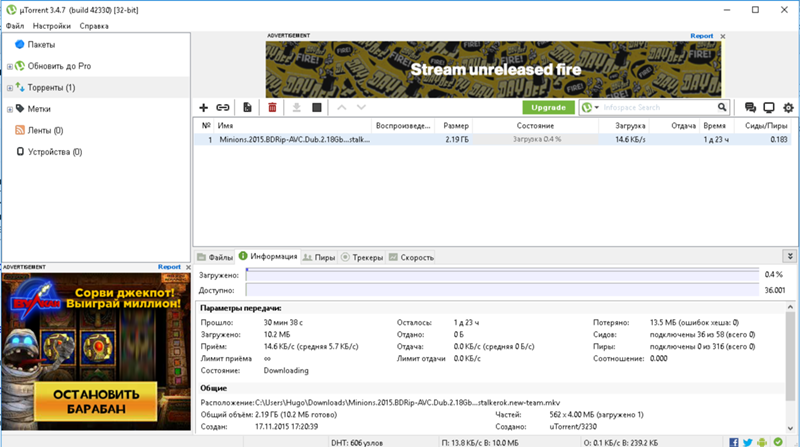
Task: Close the top banner advertisement
Action: (x=723, y=36)
